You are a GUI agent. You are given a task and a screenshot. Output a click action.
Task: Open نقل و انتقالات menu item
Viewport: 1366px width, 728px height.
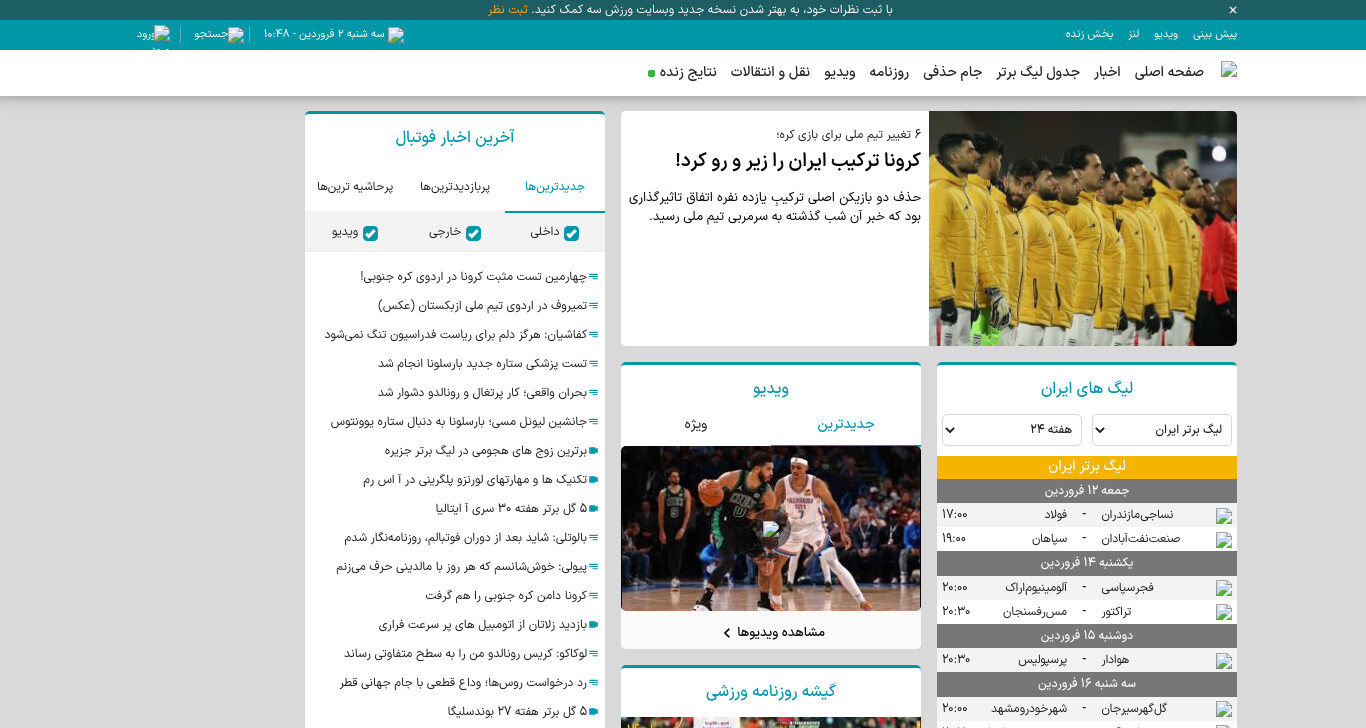pos(770,72)
